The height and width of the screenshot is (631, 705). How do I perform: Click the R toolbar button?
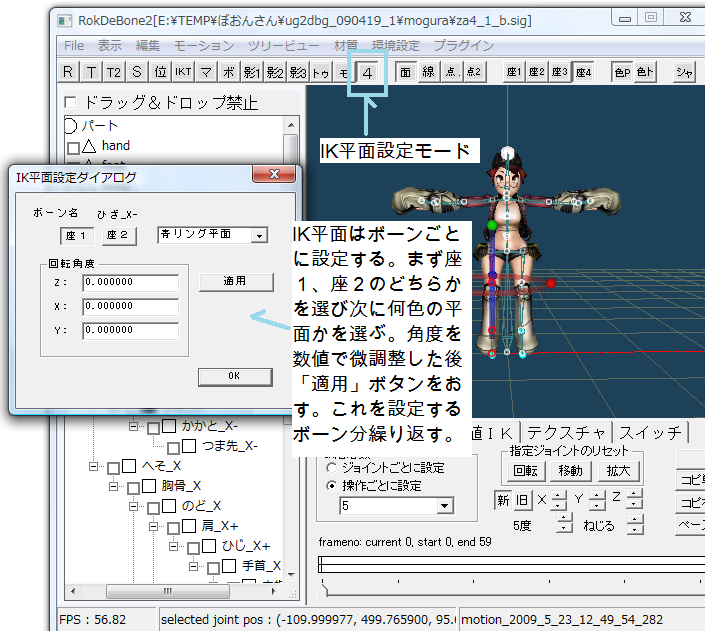click(68, 72)
